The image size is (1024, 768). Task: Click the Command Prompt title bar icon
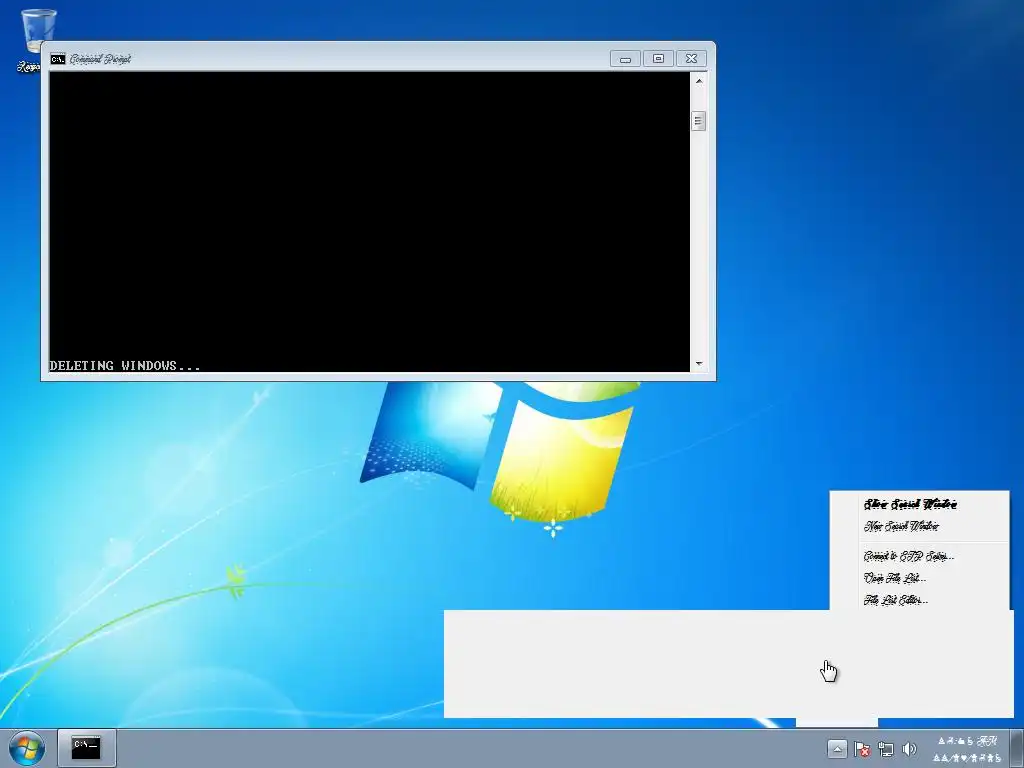57,59
